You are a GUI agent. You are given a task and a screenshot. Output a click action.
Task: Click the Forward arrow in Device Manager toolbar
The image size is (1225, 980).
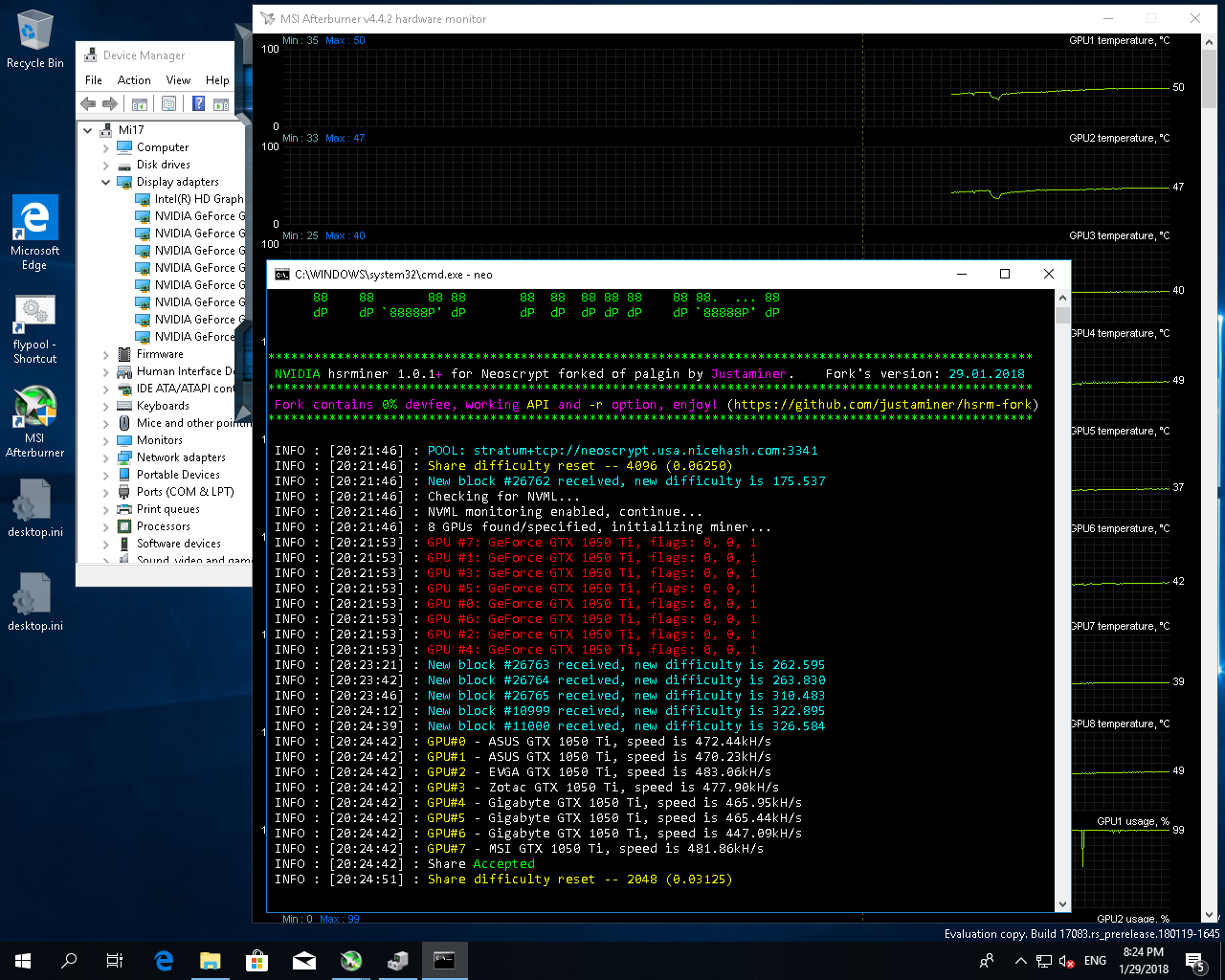point(110,104)
